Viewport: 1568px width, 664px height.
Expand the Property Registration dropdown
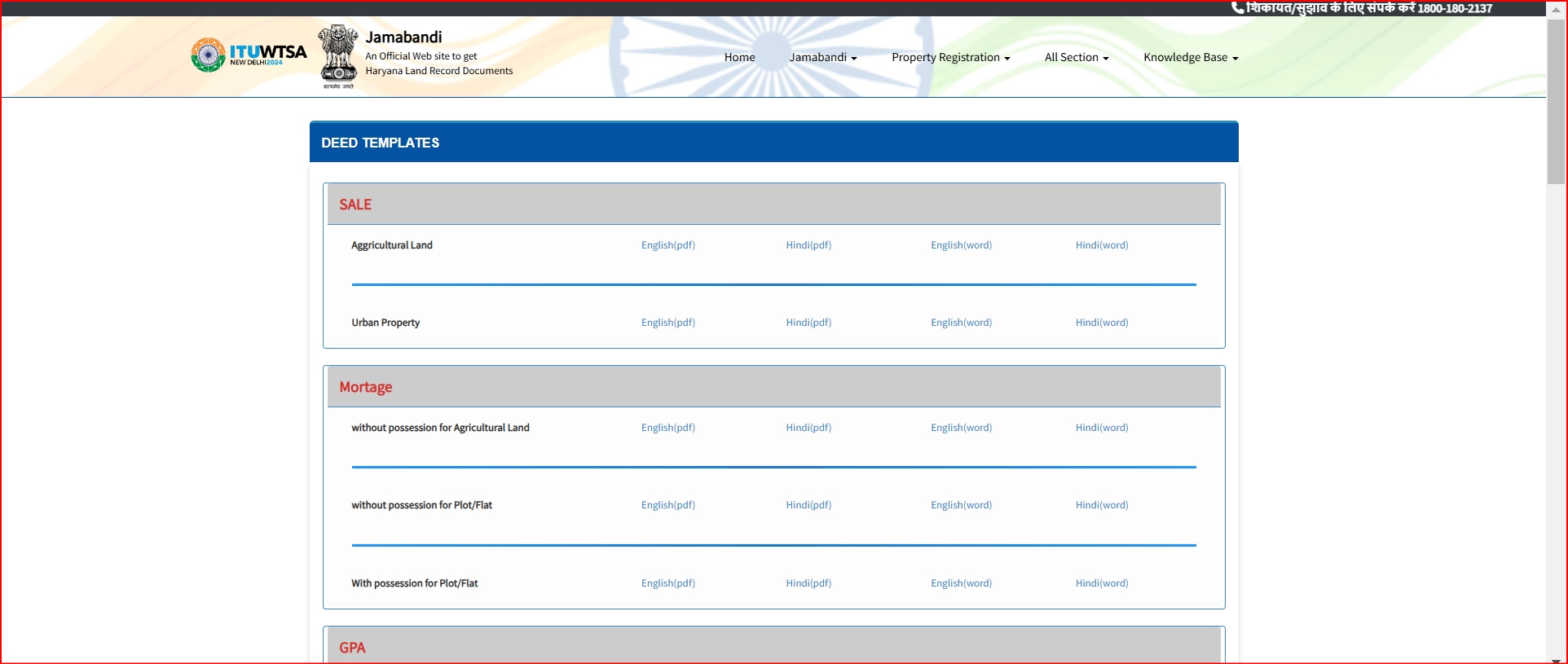coord(950,57)
